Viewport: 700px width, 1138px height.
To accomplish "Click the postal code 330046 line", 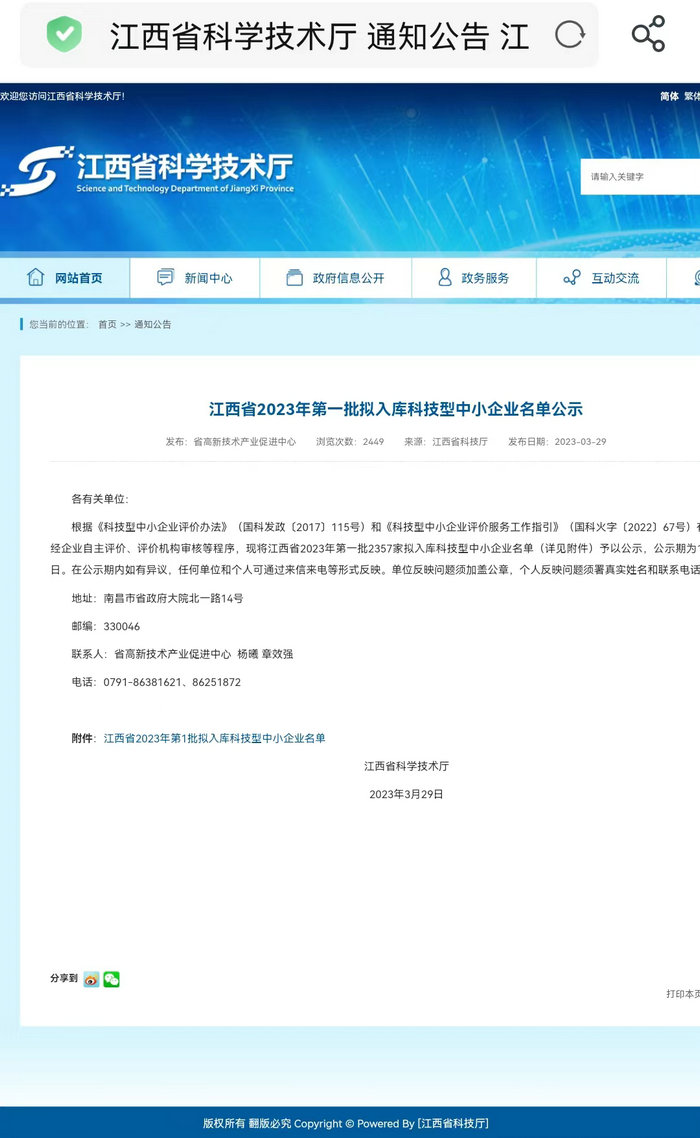I will 105,626.
